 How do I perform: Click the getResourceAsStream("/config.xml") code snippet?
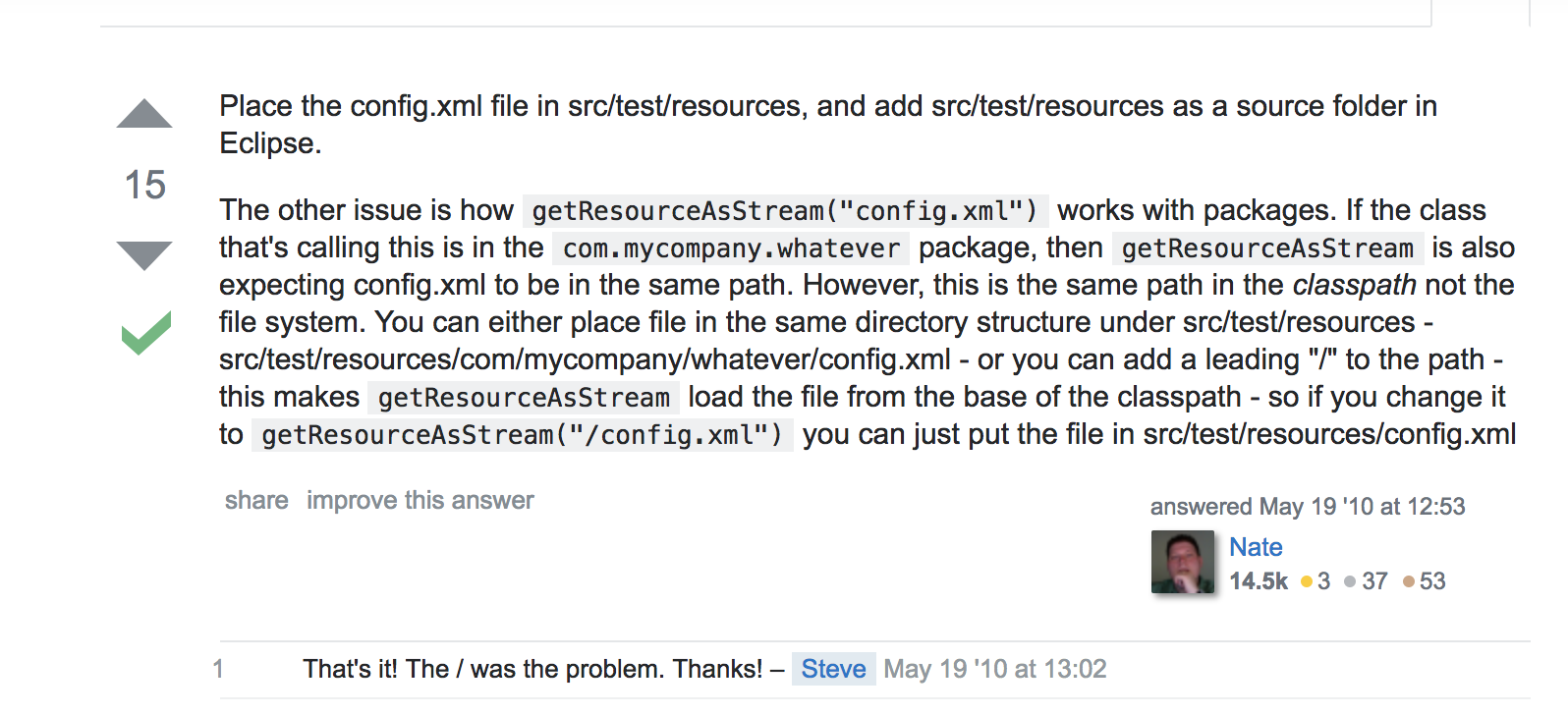pos(522,435)
